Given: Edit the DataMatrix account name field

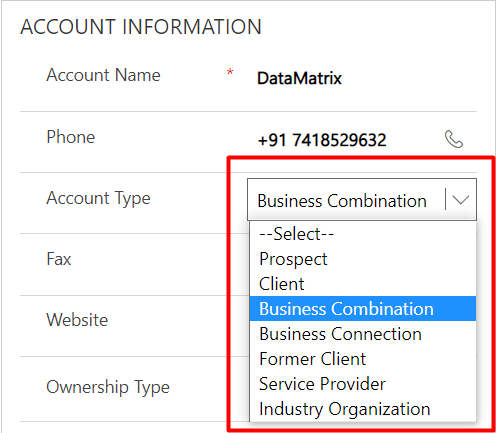Looking at the screenshot, I should (299, 78).
